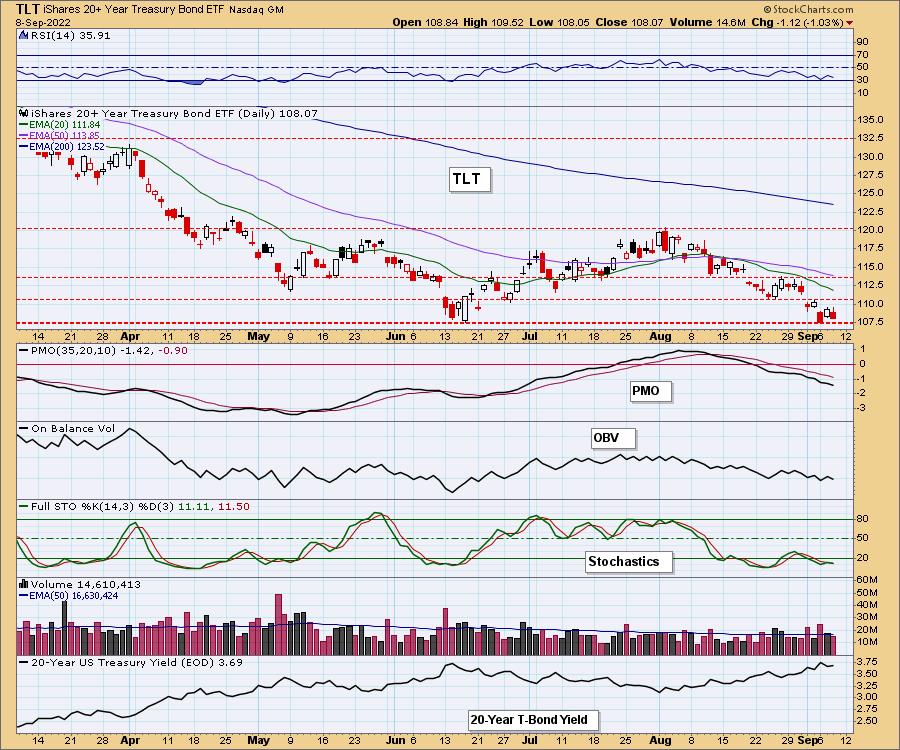Click the 'Volume 14,610,413' legend label
The image size is (900, 750).
(x=86, y=584)
